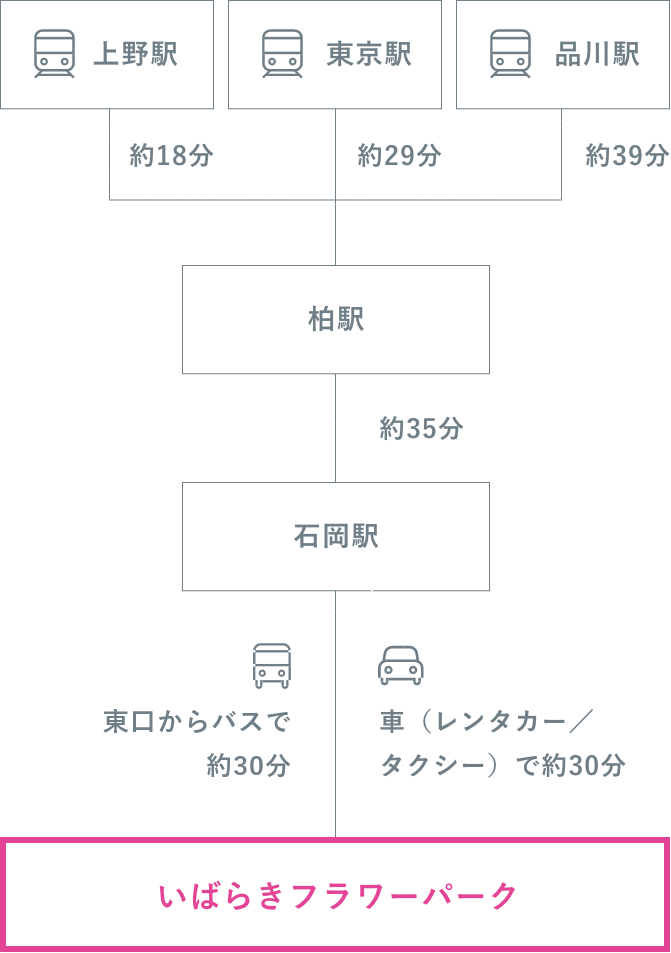Click the car icon above 車（レンタカー
Viewport: 671px width, 953px height.
click(x=401, y=666)
